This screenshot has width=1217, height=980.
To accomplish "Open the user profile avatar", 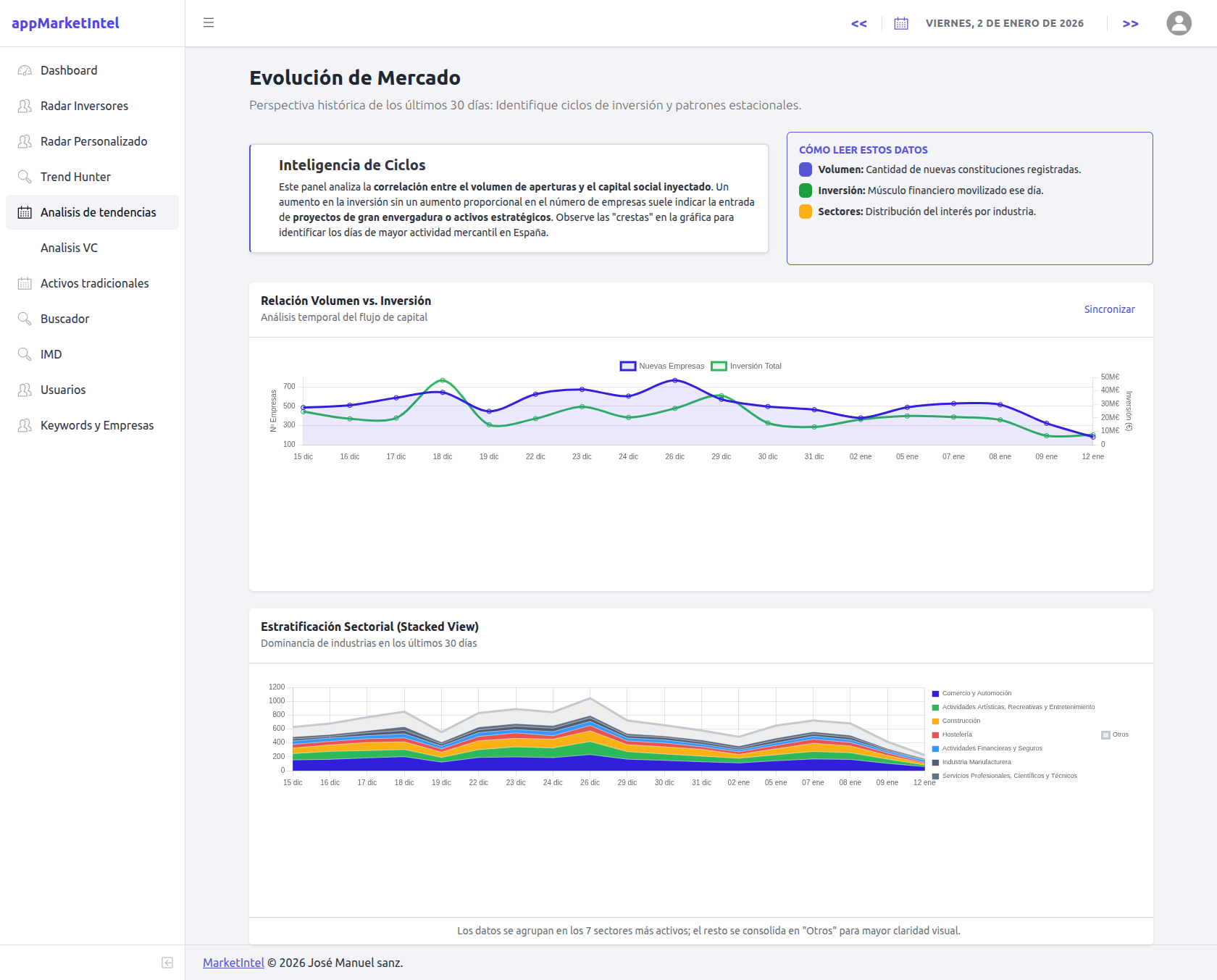I will [1179, 23].
